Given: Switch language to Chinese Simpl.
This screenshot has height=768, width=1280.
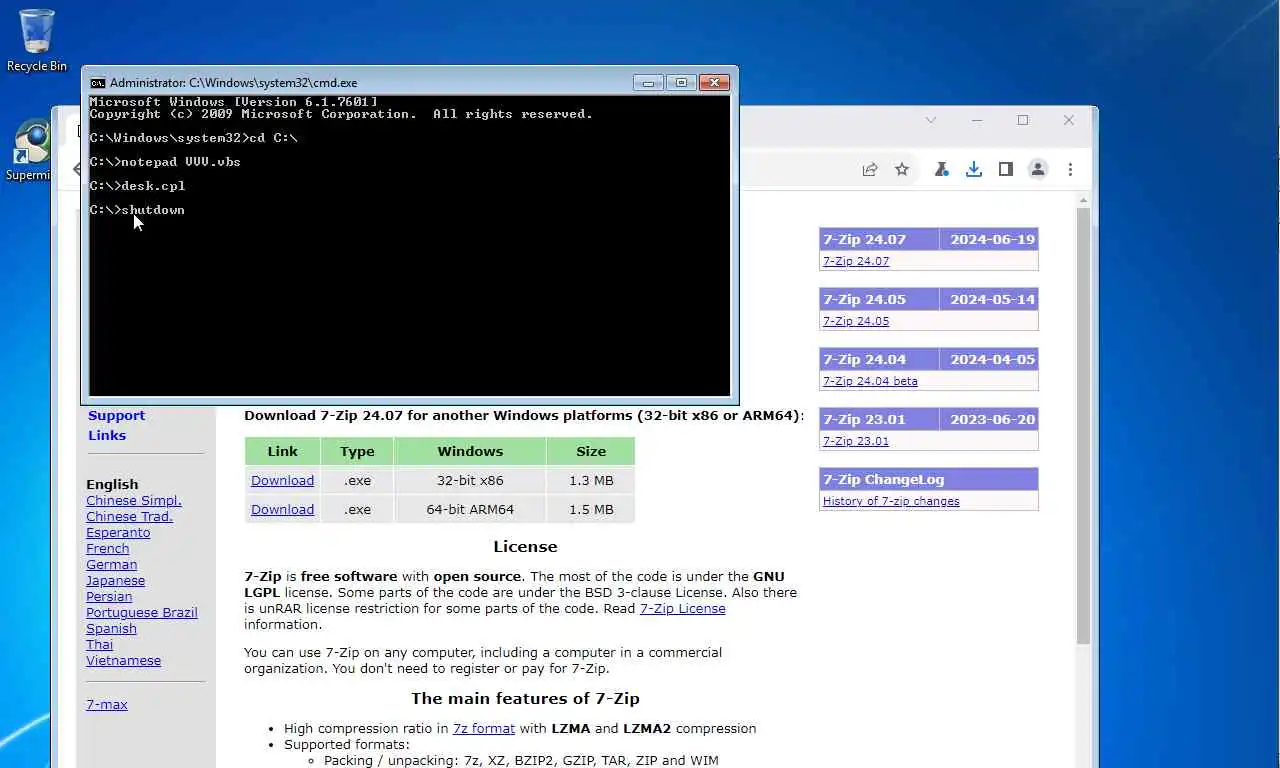Looking at the screenshot, I should (x=134, y=500).
